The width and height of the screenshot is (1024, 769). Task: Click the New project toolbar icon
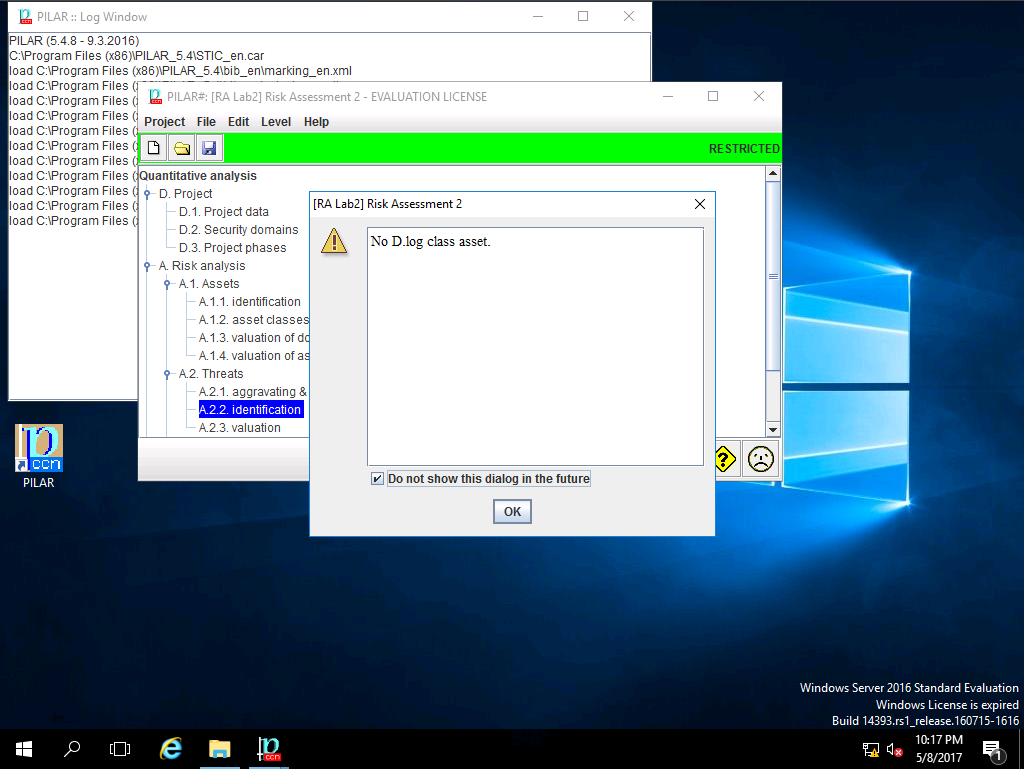[154, 148]
